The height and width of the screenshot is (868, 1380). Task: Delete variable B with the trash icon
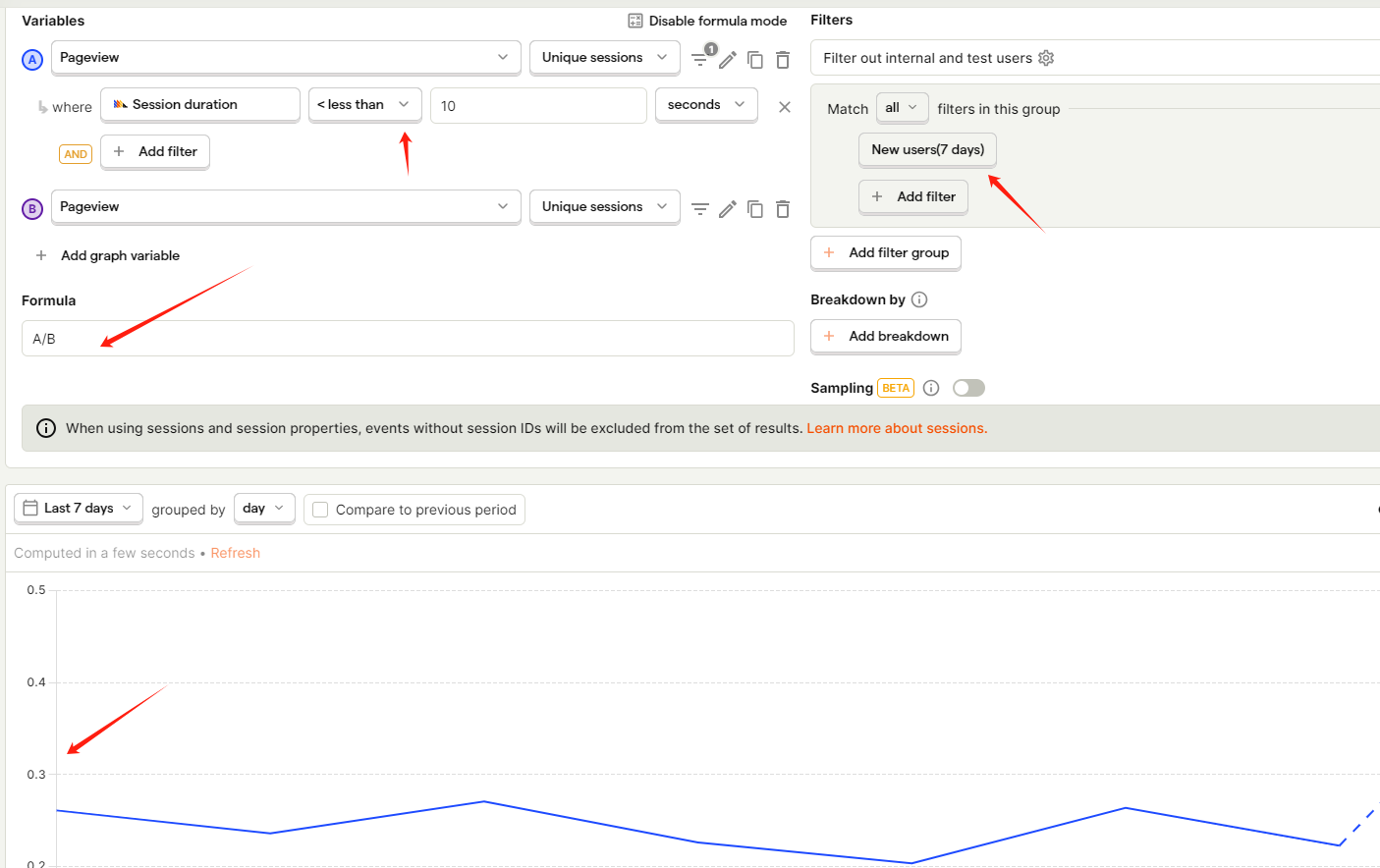(x=783, y=209)
